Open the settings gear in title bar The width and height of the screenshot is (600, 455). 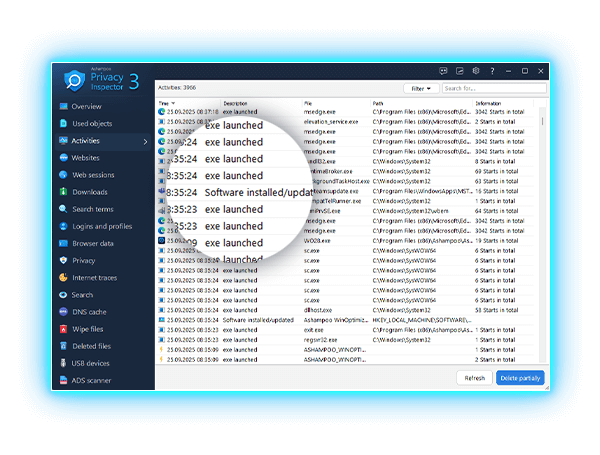click(x=476, y=71)
